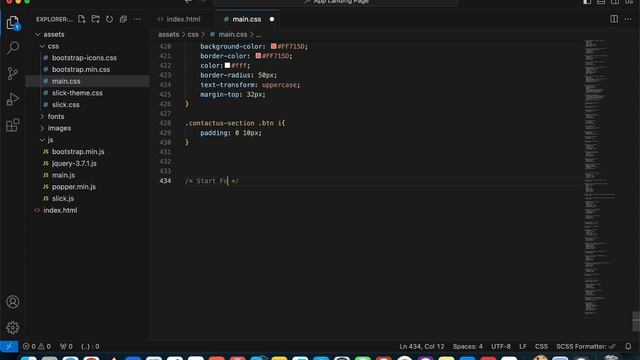The height and width of the screenshot is (360, 640).
Task: Open slick.css file
Action: click(66, 105)
